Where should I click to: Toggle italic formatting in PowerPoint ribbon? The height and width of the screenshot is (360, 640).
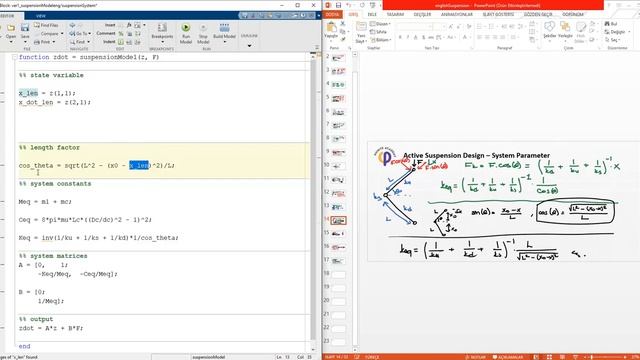(408, 38)
